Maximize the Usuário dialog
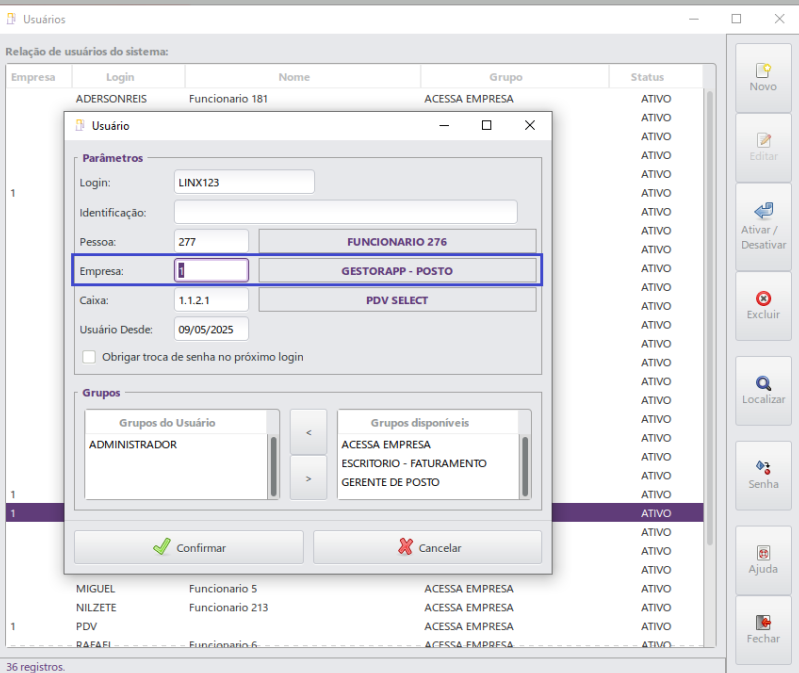The height and width of the screenshot is (673, 799). [x=487, y=125]
